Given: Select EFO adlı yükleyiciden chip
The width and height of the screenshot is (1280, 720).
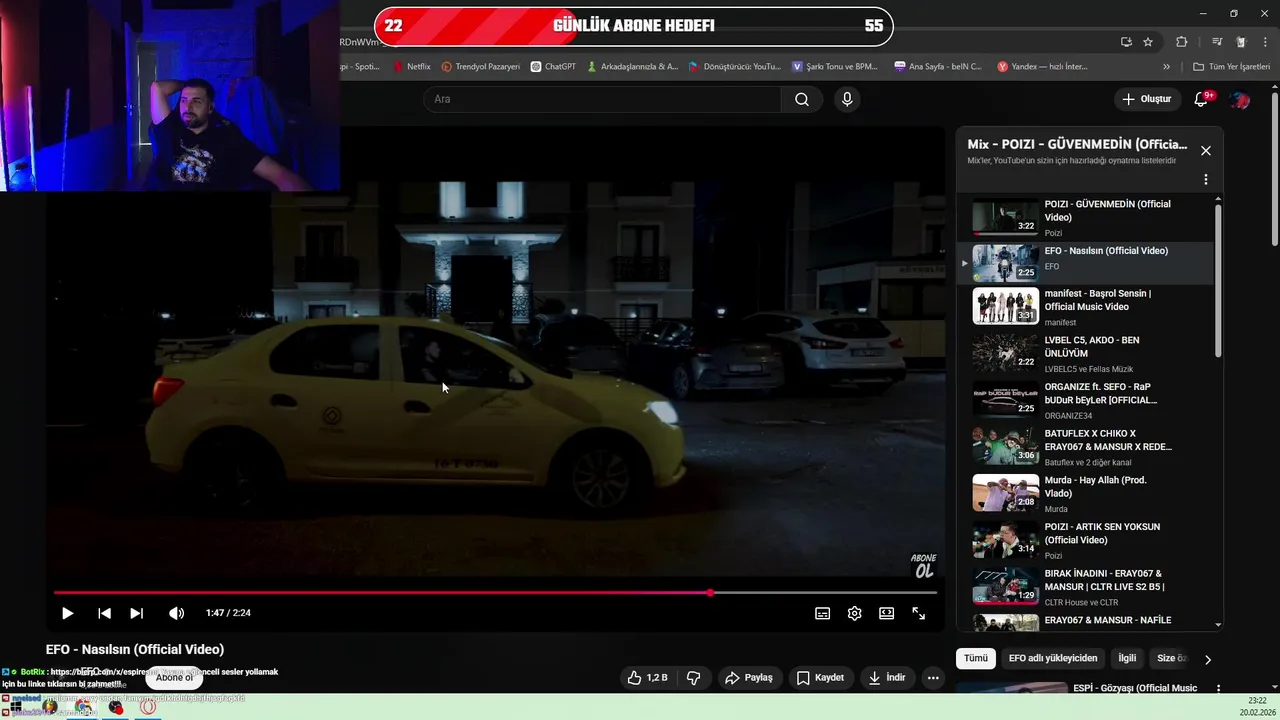Looking at the screenshot, I should pos(1053,658).
